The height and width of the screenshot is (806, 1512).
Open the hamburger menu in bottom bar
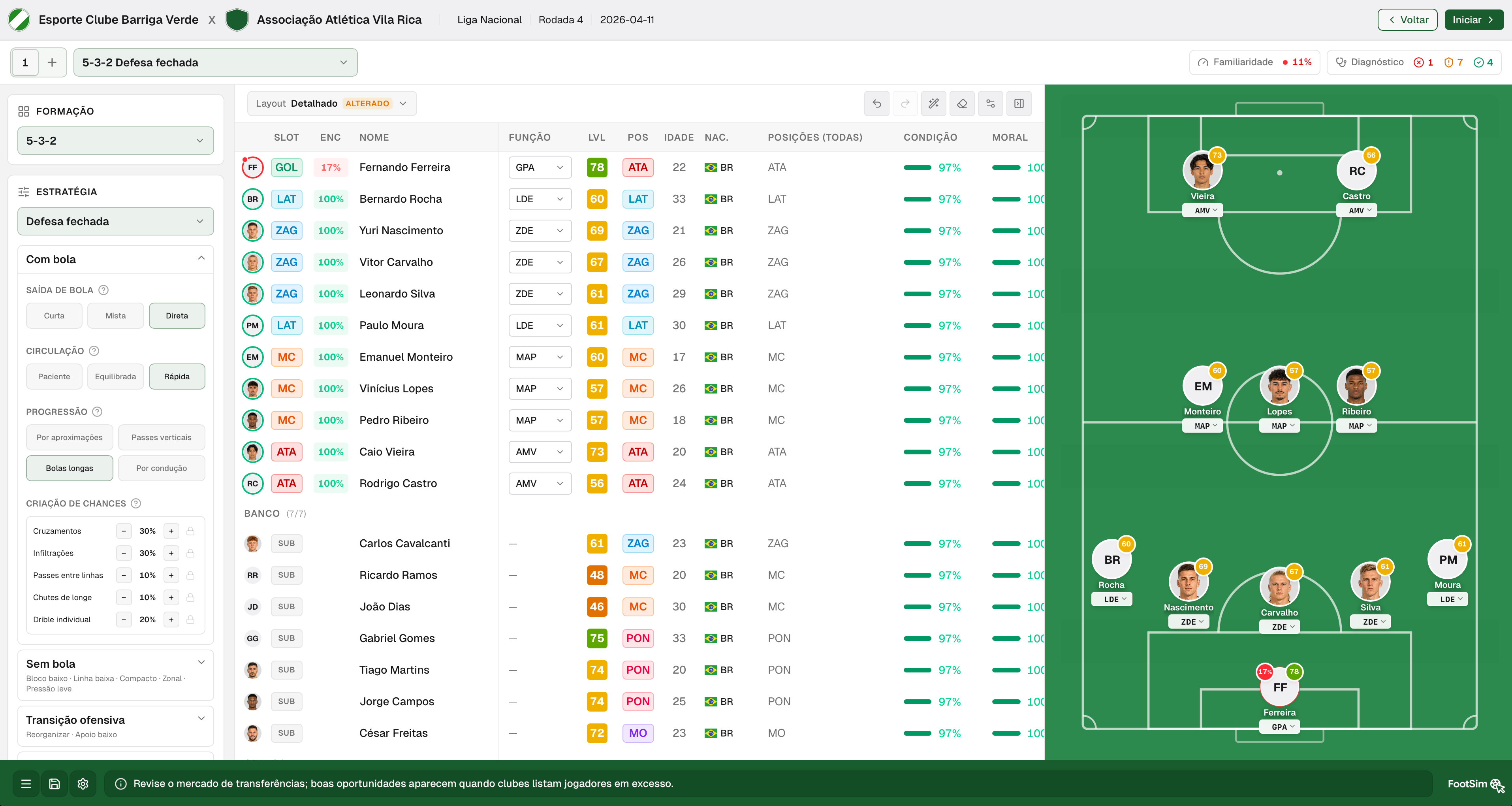point(26,784)
